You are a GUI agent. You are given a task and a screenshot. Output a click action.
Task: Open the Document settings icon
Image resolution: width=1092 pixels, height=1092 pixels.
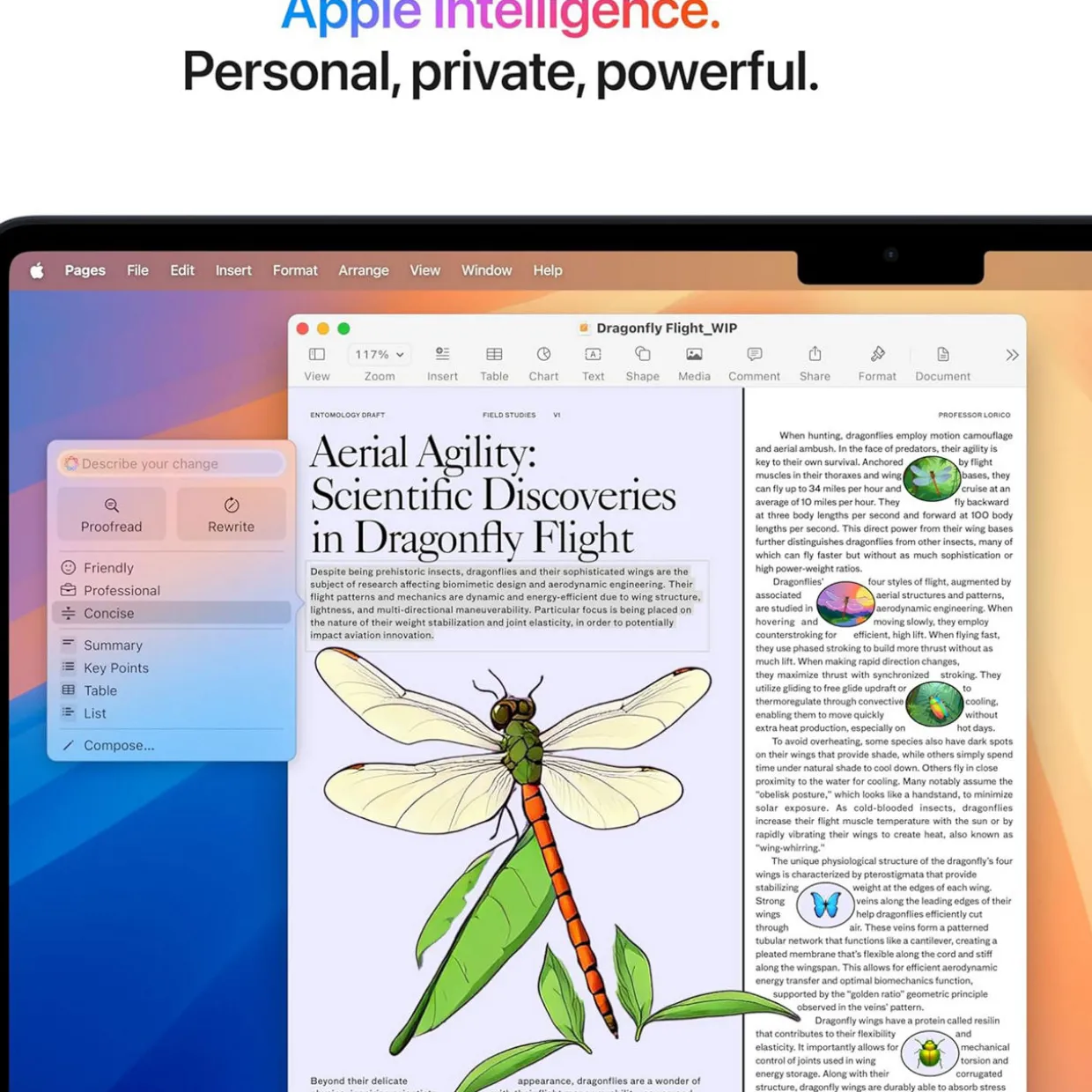coord(942,355)
